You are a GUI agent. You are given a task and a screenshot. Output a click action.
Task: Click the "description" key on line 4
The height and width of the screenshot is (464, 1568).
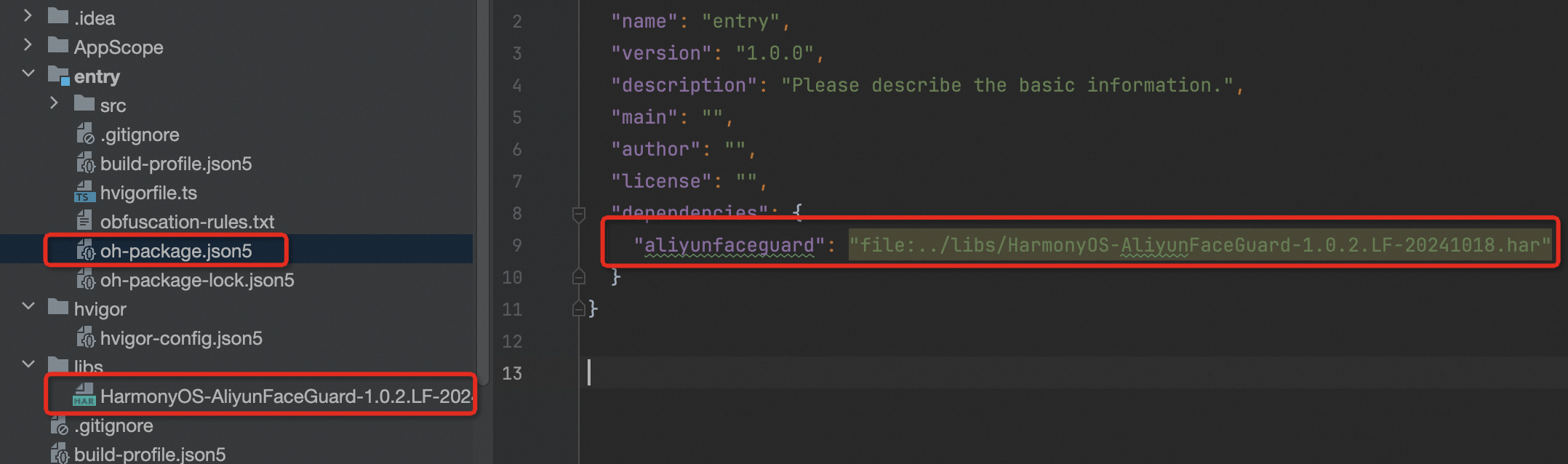[x=684, y=85]
